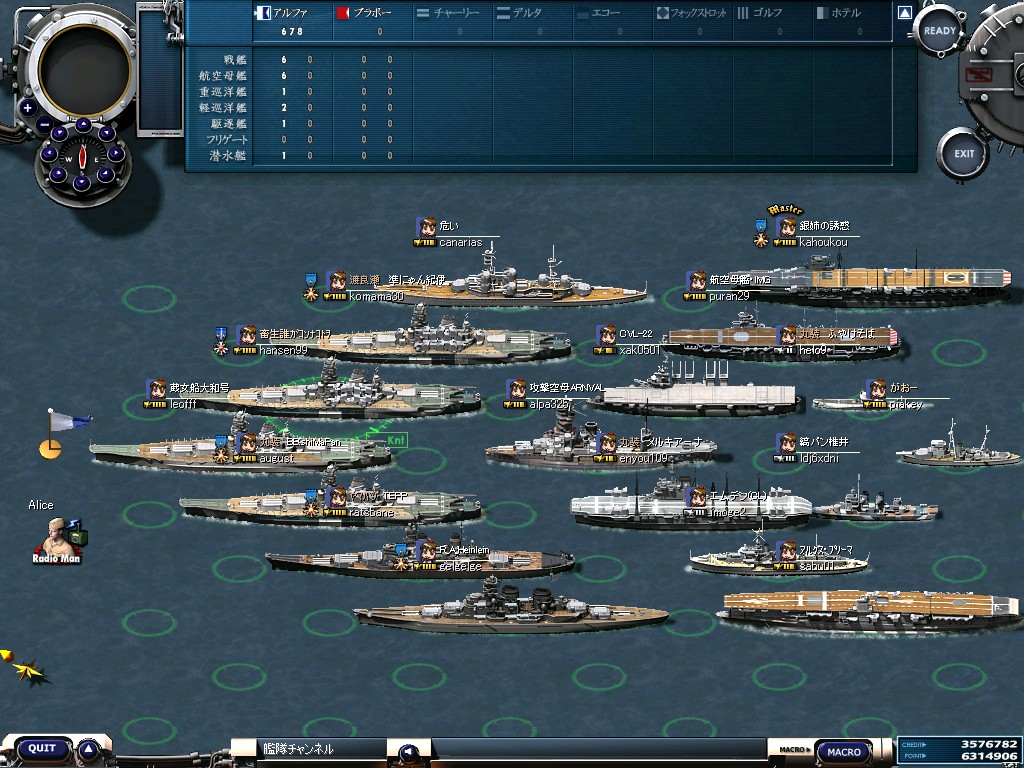Select the フォックストロット team tab
The width and height of the screenshot is (1024, 768).
tap(693, 21)
